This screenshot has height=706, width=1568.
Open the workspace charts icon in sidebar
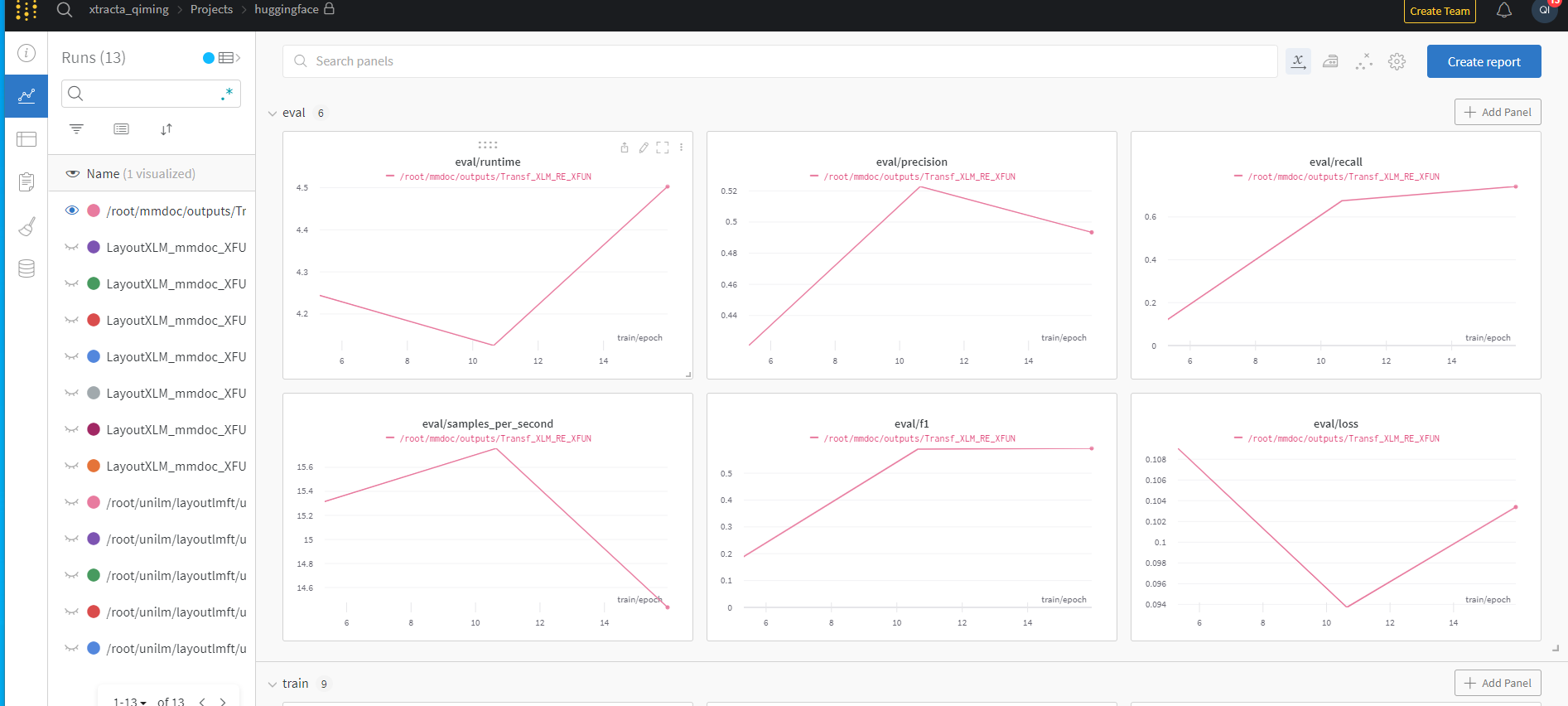27,96
